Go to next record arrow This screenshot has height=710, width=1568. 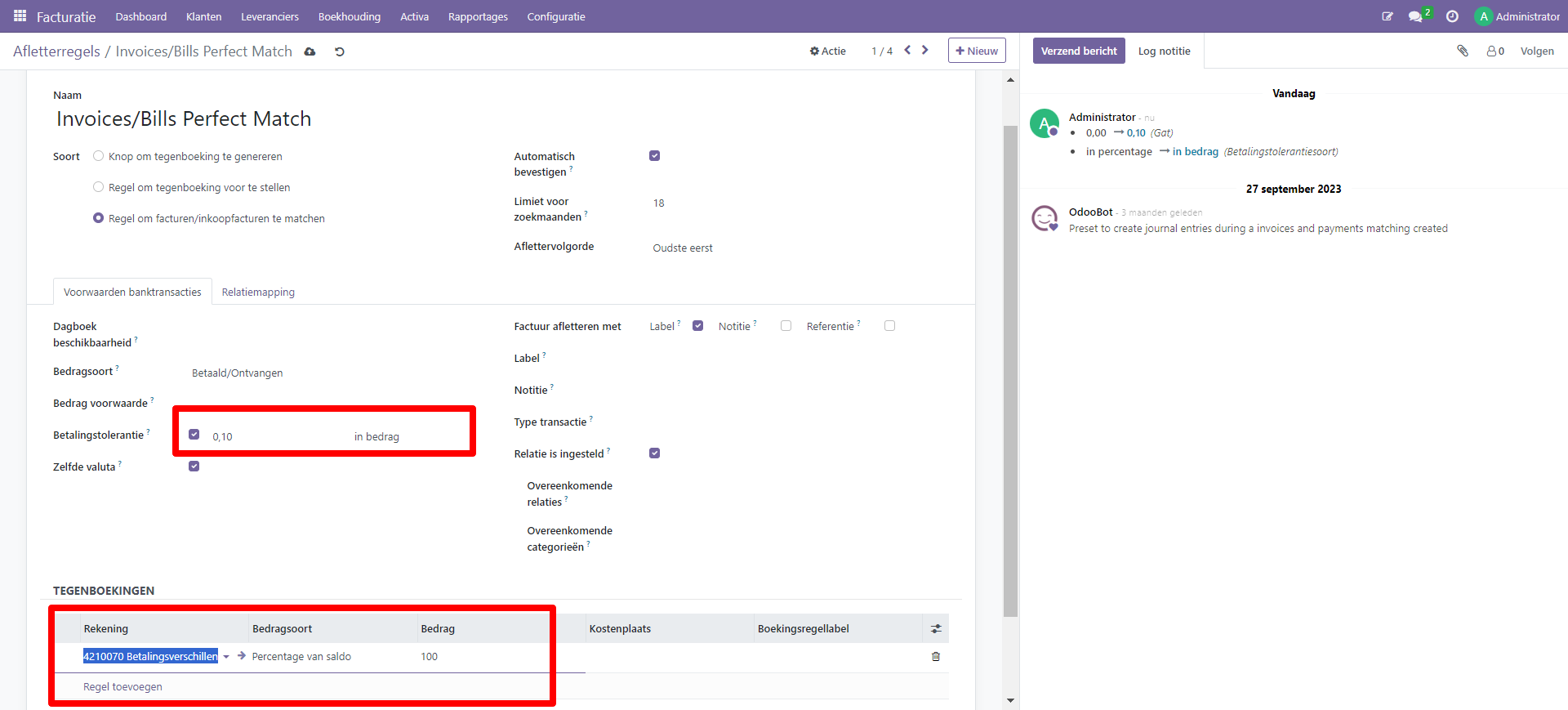(x=925, y=51)
